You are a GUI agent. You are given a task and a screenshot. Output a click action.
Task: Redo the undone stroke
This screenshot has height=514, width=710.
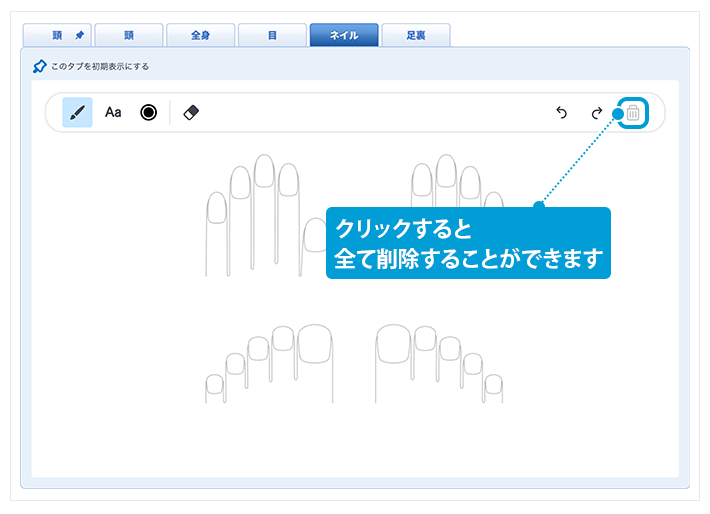pyautogui.click(x=597, y=113)
